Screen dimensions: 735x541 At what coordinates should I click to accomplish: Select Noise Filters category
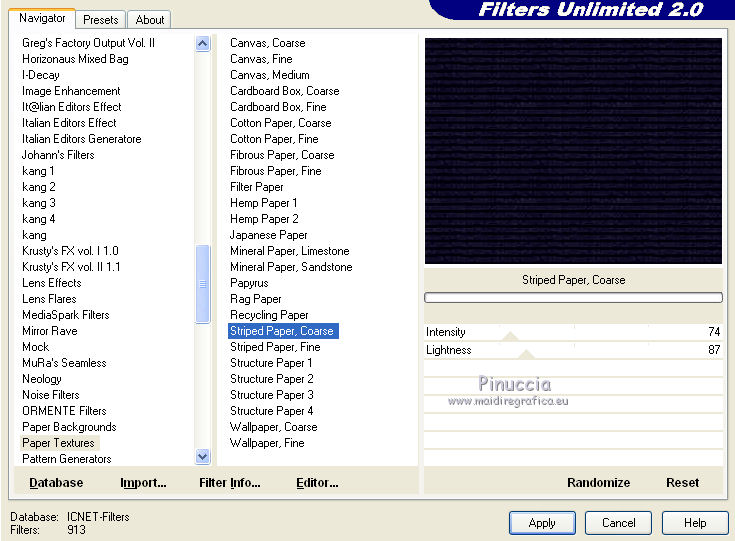coord(51,395)
